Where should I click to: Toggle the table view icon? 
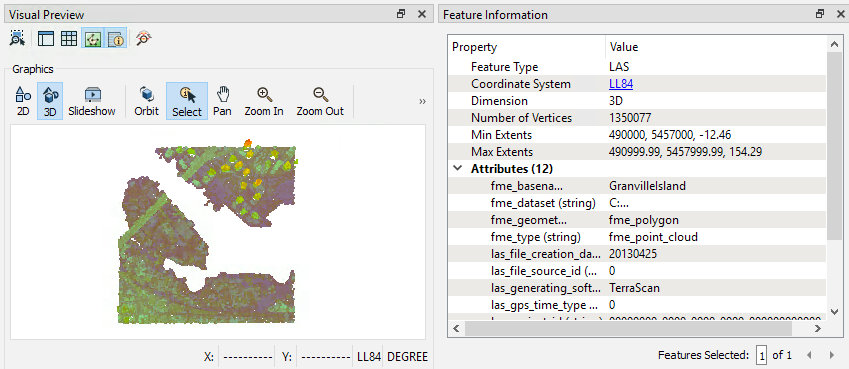(x=69, y=38)
